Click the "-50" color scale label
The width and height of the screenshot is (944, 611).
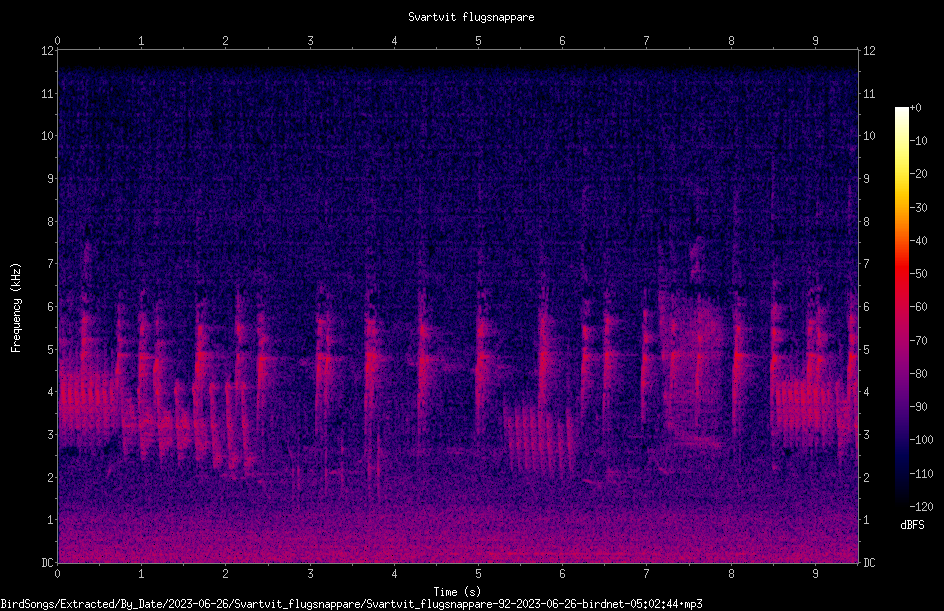(x=918, y=274)
